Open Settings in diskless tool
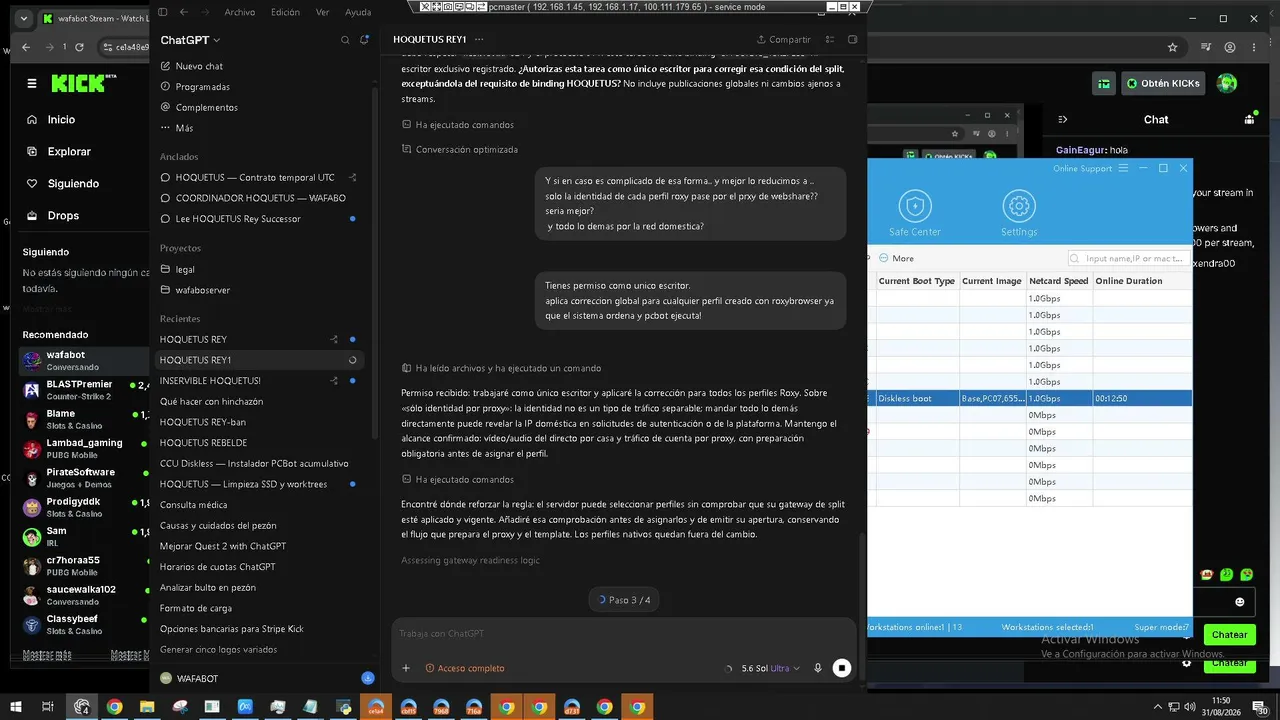Image resolution: width=1280 pixels, height=720 pixels. click(1019, 215)
